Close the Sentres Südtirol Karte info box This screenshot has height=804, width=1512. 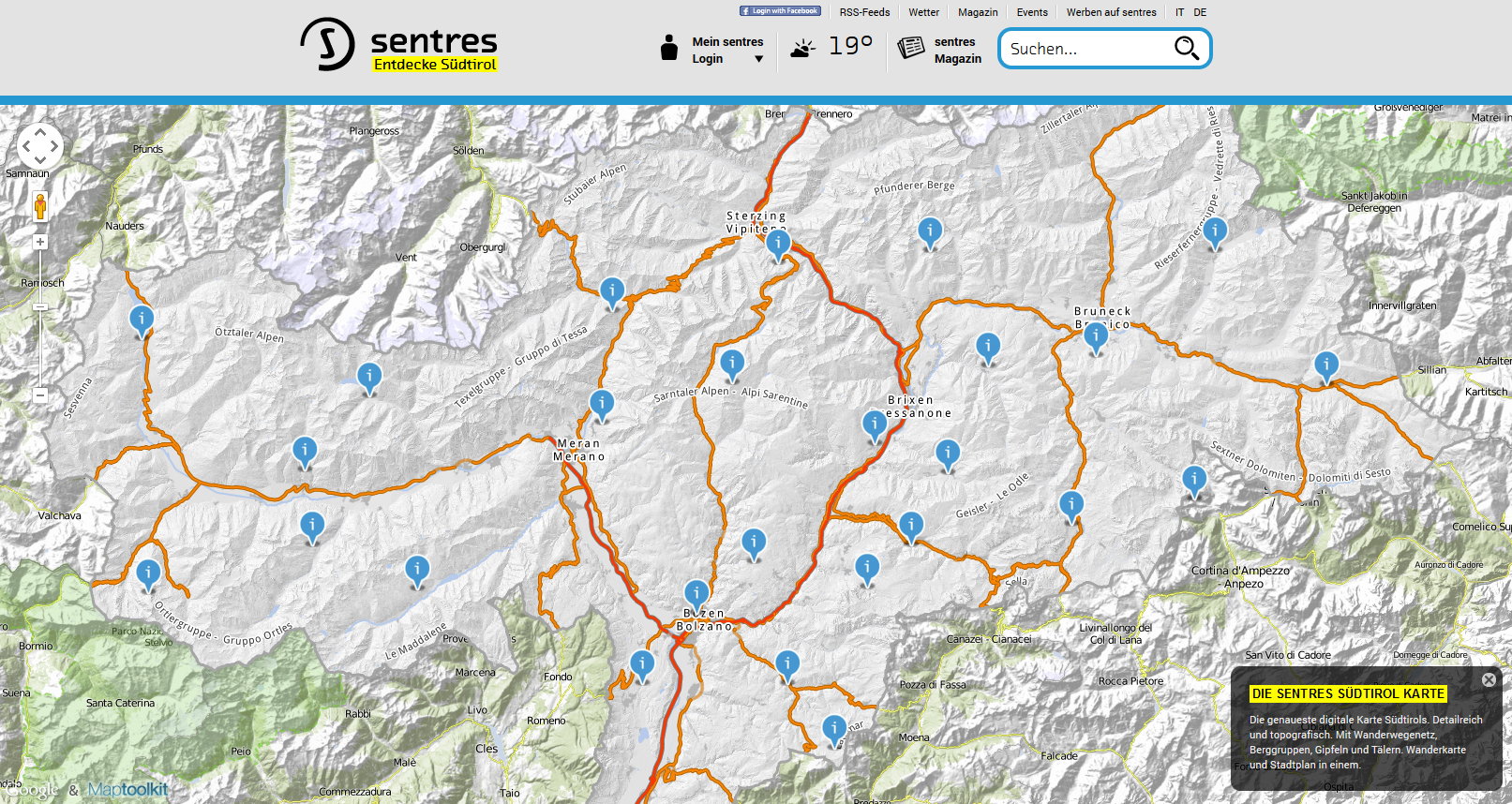(x=1489, y=680)
